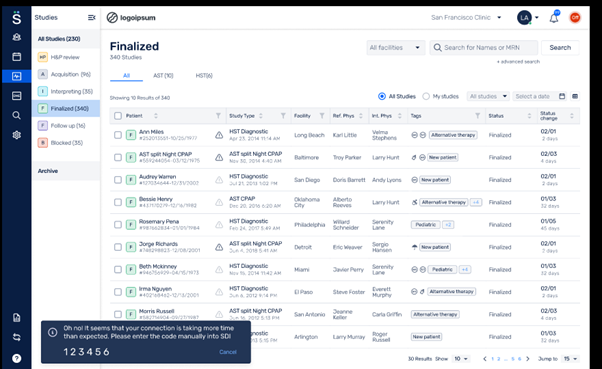
Task: Open the studies monitor icon in left navigation
Action: coord(17,76)
